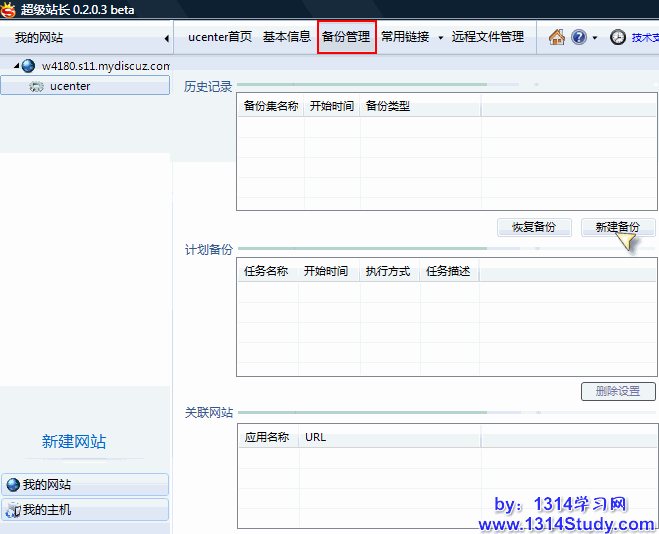
Task: Open the 基本信息 tab
Action: point(287,37)
